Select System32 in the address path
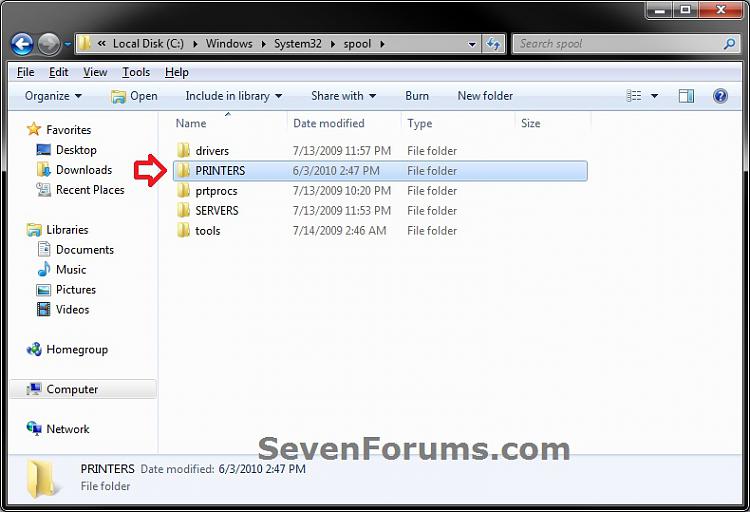 pos(298,44)
